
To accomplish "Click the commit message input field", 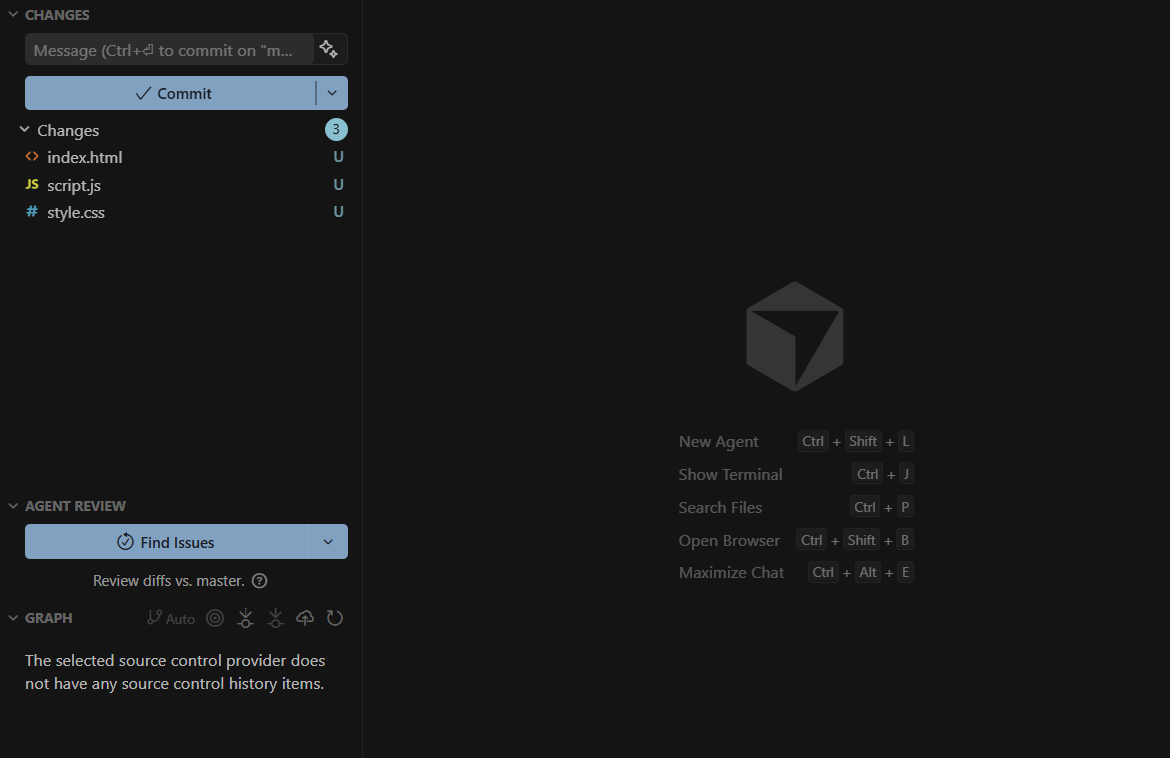I will tap(169, 50).
